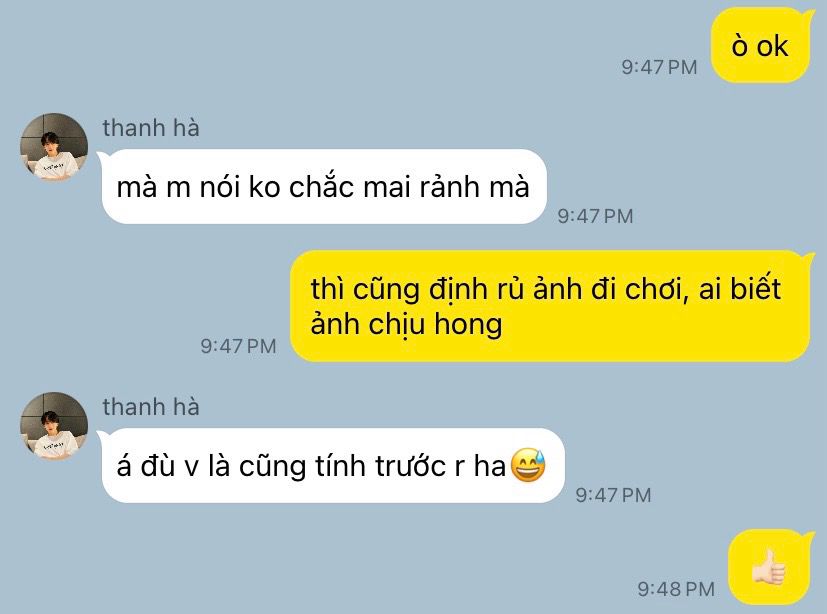Select "á đù v là cũng tính trước" bubble
Screen dimensions: 827x614
pos(333,465)
